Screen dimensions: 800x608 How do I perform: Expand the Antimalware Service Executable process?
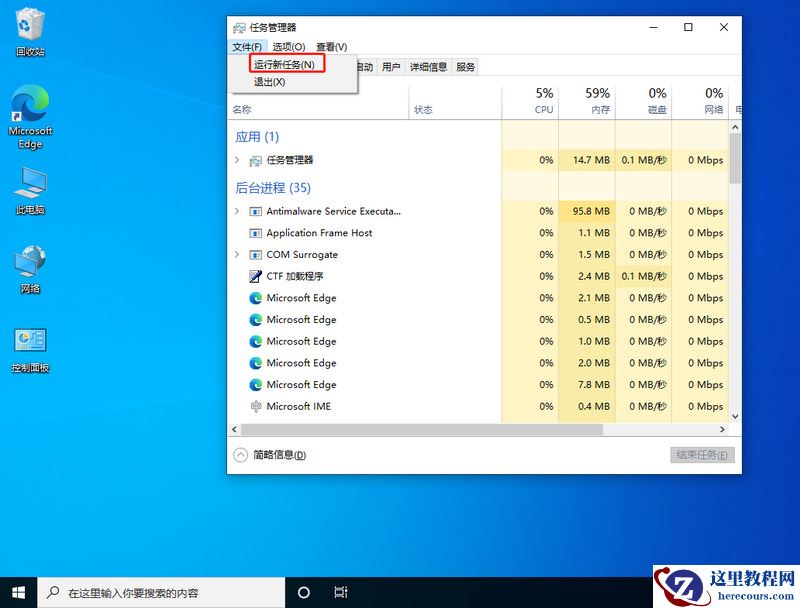click(237, 211)
